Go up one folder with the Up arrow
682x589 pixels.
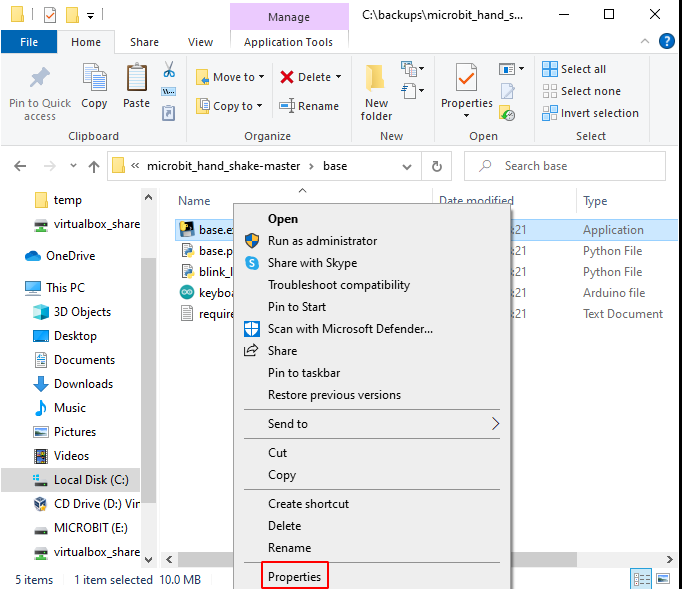(x=94, y=166)
